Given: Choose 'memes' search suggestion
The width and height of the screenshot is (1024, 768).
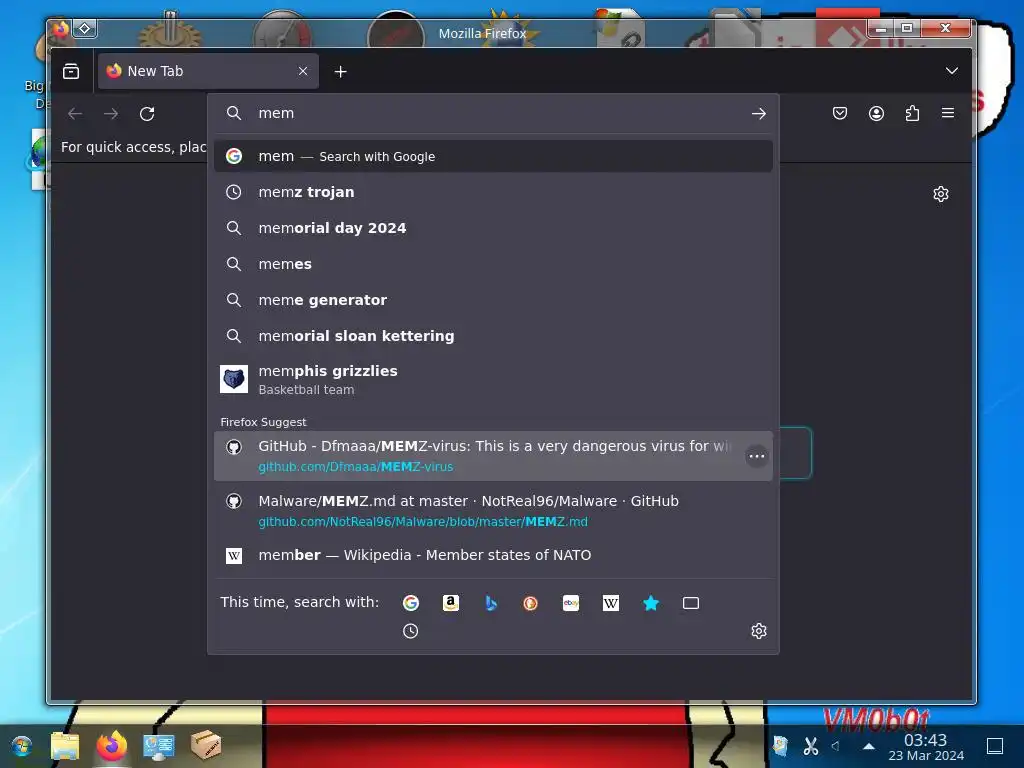Looking at the screenshot, I should [493, 264].
